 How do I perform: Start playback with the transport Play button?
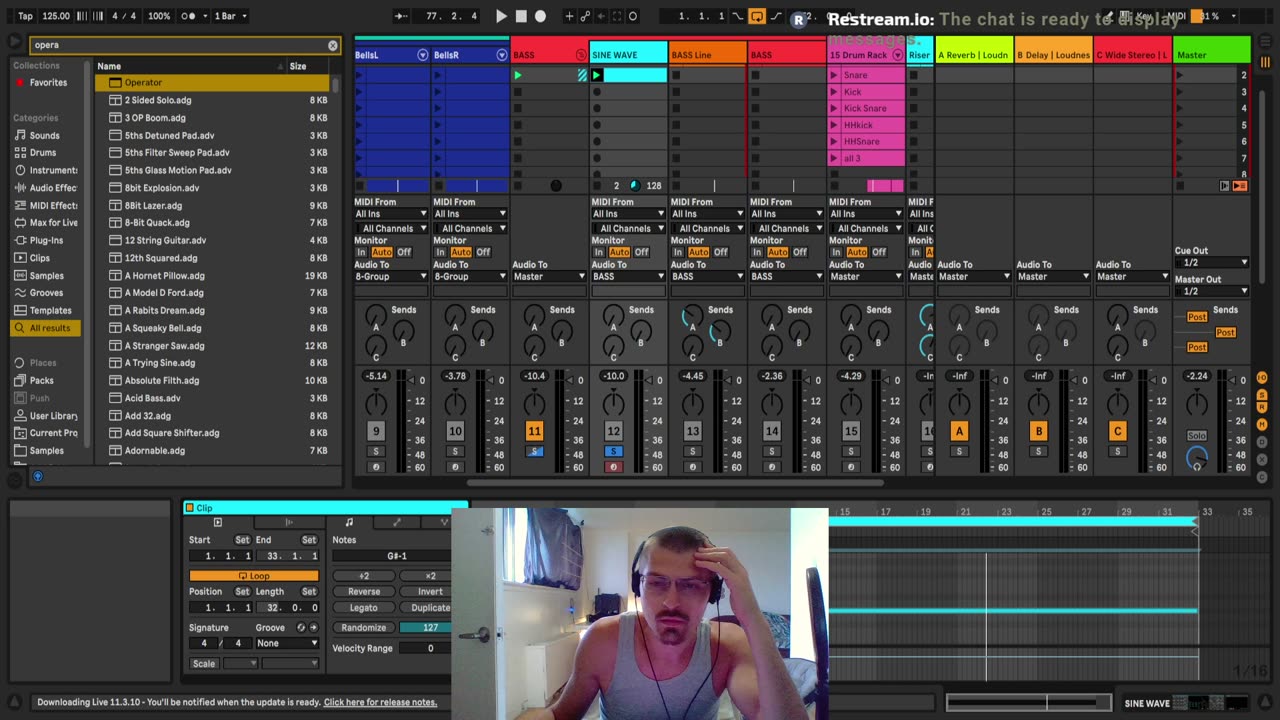tap(501, 16)
